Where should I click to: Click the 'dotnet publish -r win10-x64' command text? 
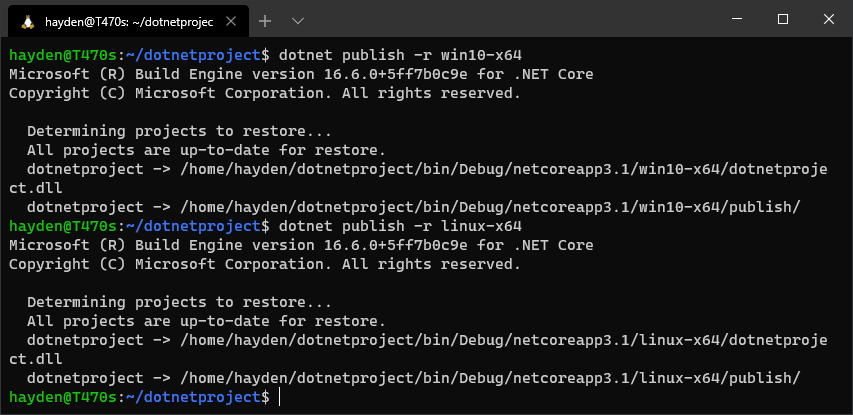(400, 55)
